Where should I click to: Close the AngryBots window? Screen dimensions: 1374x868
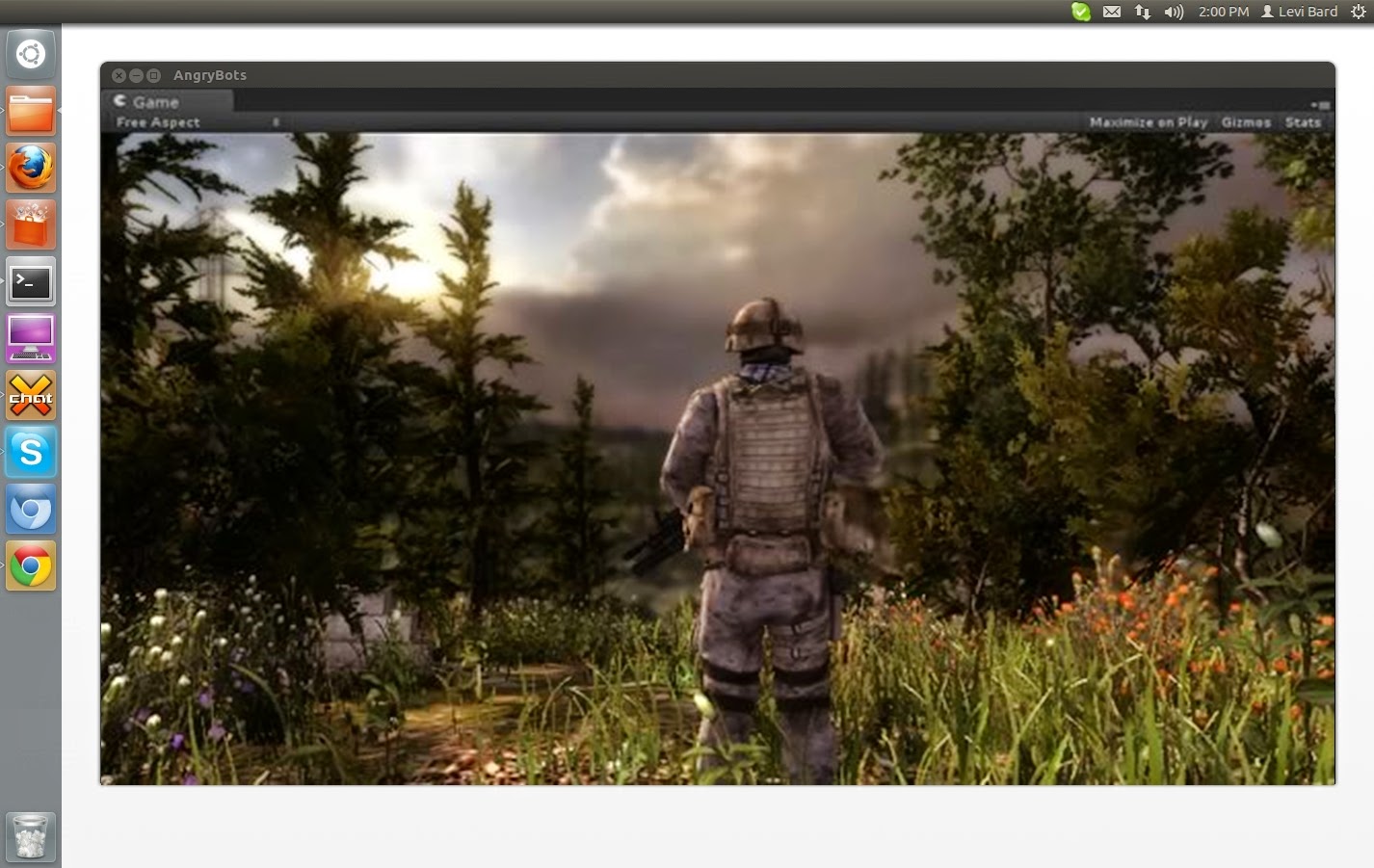point(119,75)
